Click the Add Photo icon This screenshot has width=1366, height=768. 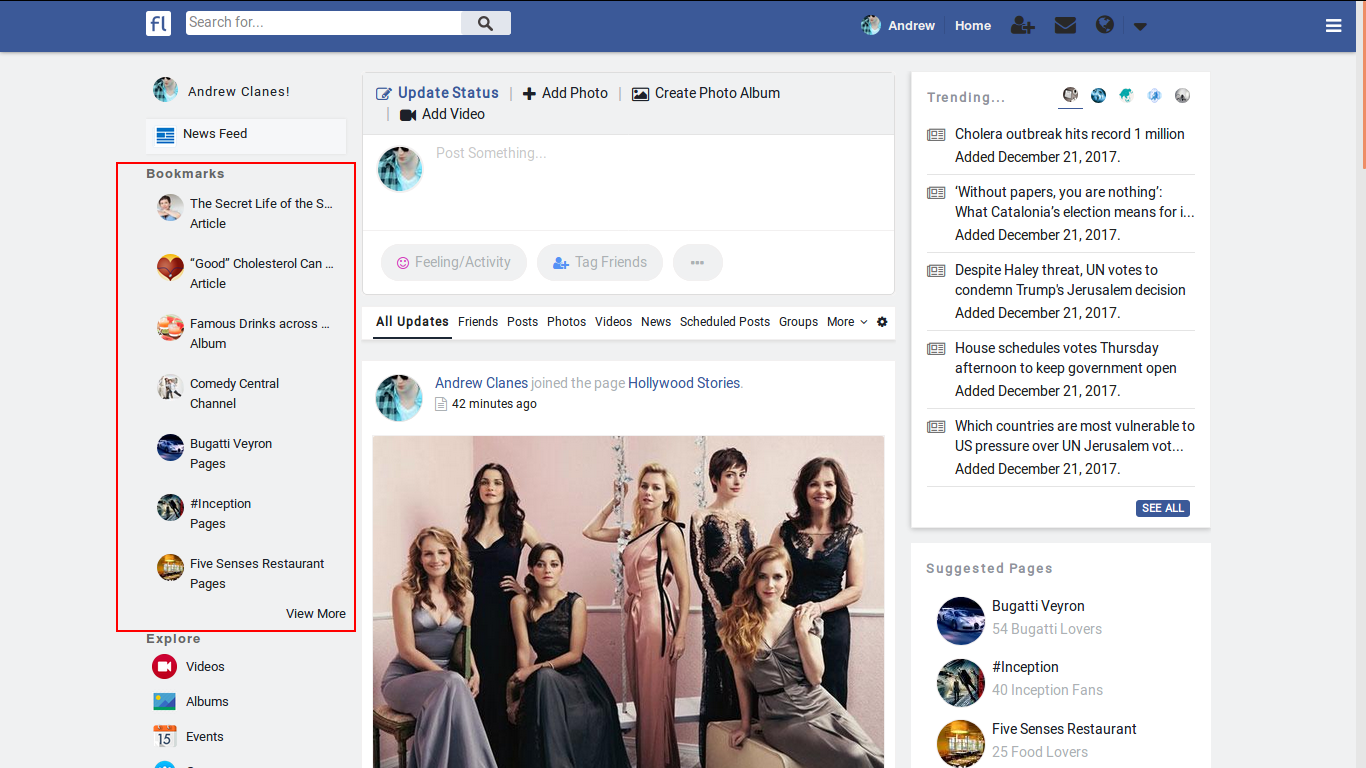[x=528, y=93]
